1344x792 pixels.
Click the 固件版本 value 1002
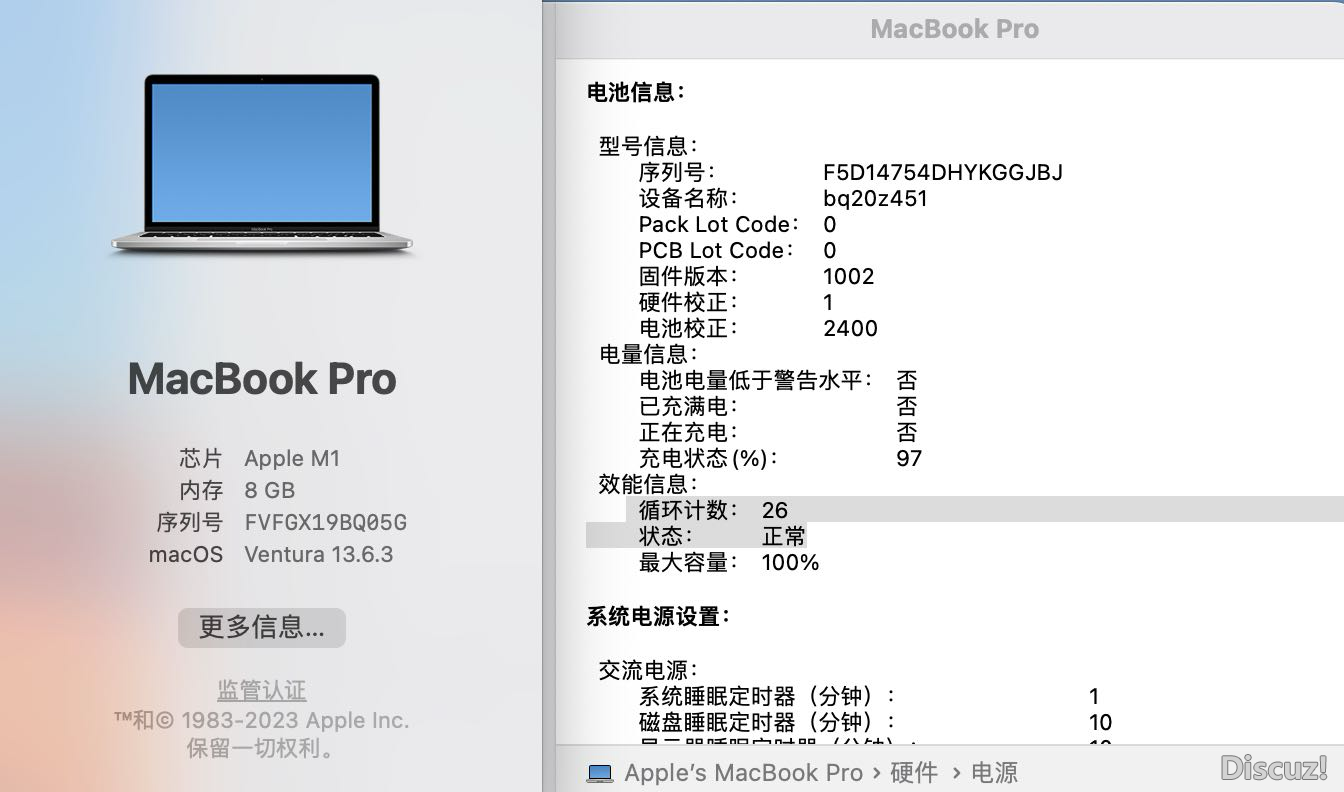pos(848,276)
